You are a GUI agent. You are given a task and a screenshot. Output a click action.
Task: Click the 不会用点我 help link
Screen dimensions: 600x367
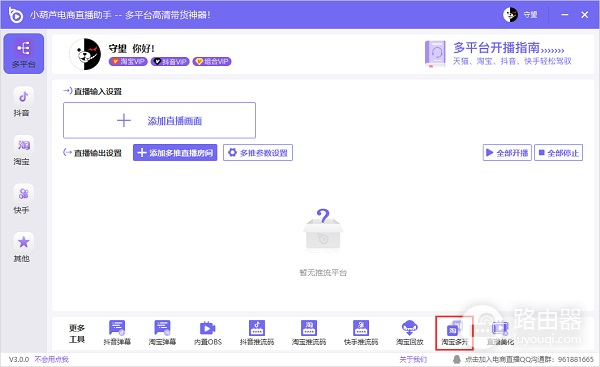pyautogui.click(x=52, y=359)
